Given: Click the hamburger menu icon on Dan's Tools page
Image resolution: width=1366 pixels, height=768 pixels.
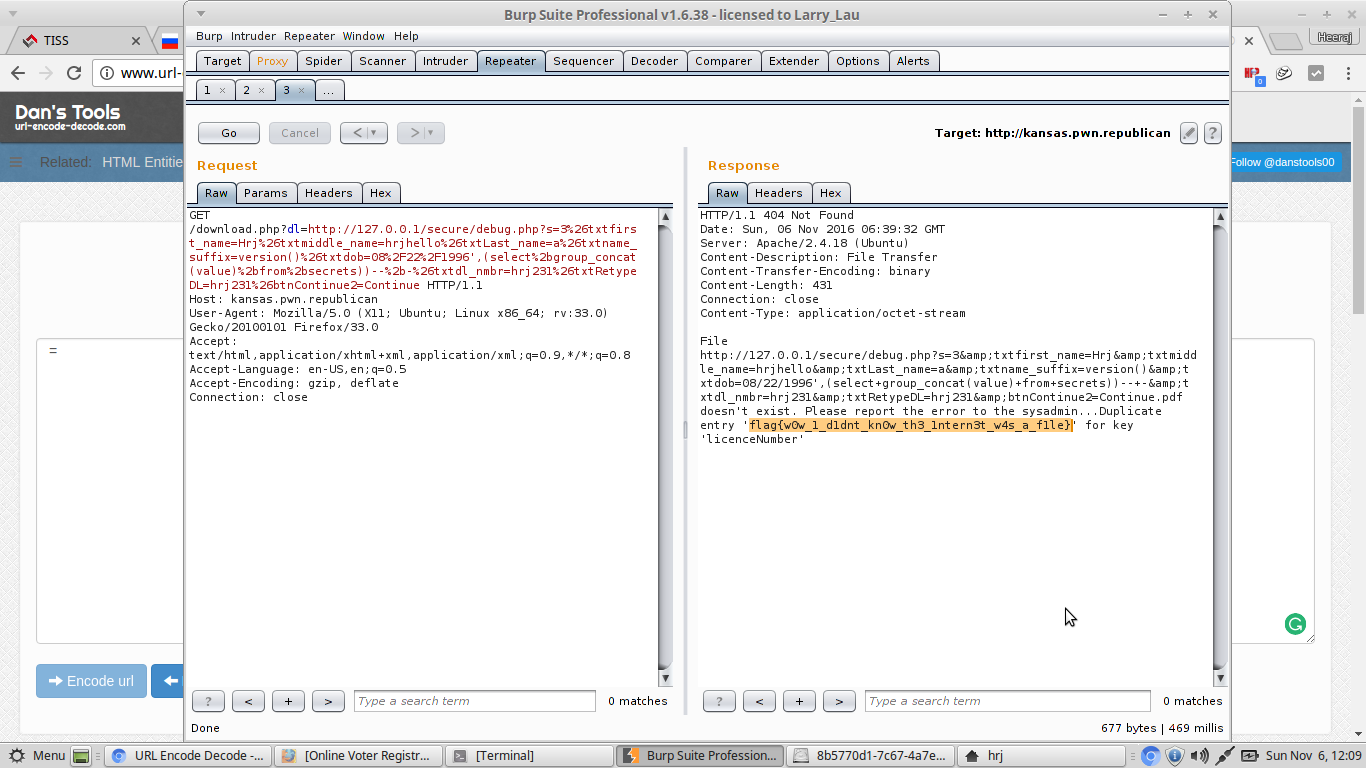Looking at the screenshot, I should pyautogui.click(x=15, y=162).
